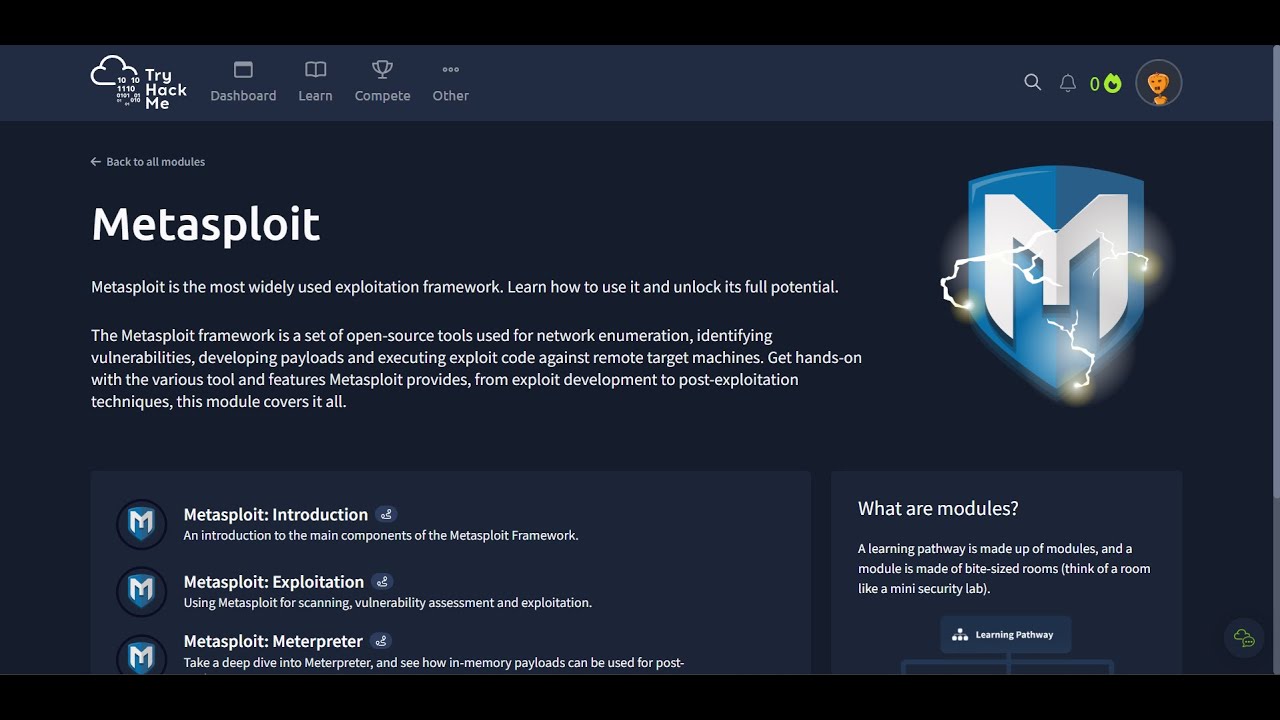The width and height of the screenshot is (1280, 720).
Task: Open the green chat support bubble
Action: (x=1244, y=638)
